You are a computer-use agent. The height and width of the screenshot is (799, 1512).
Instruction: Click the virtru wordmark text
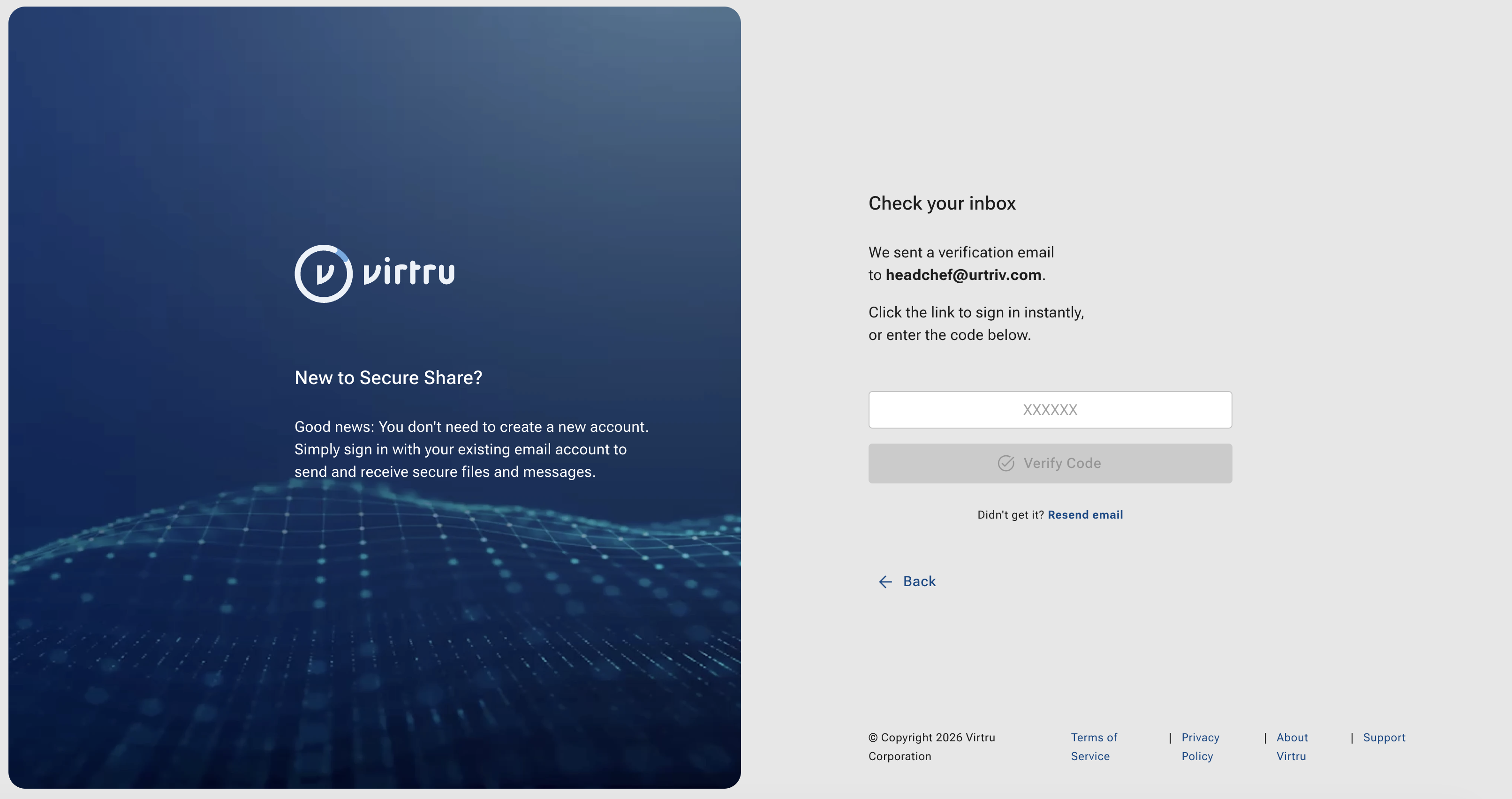408,272
